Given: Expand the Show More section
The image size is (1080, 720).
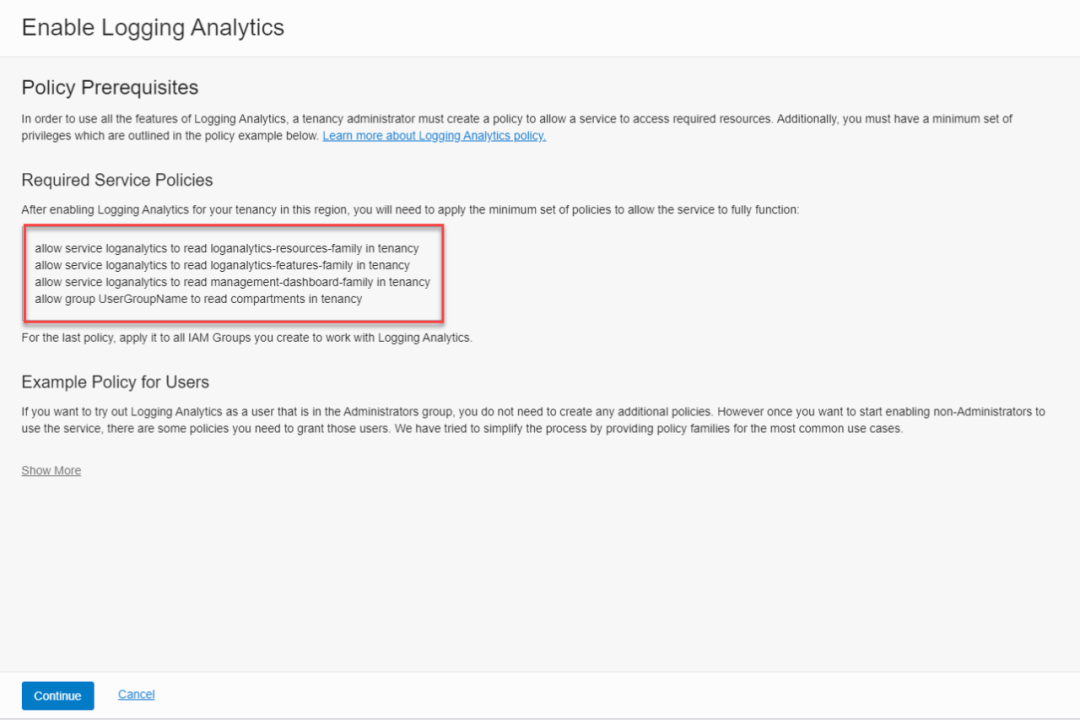Looking at the screenshot, I should point(51,471).
